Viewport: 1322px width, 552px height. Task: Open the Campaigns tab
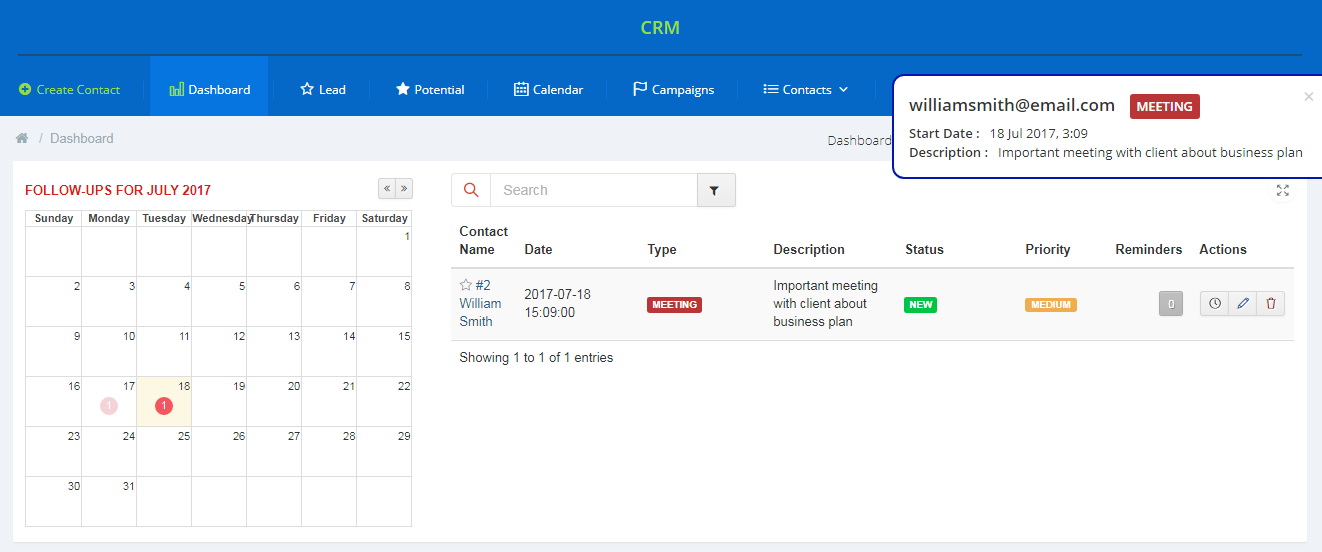[673, 89]
